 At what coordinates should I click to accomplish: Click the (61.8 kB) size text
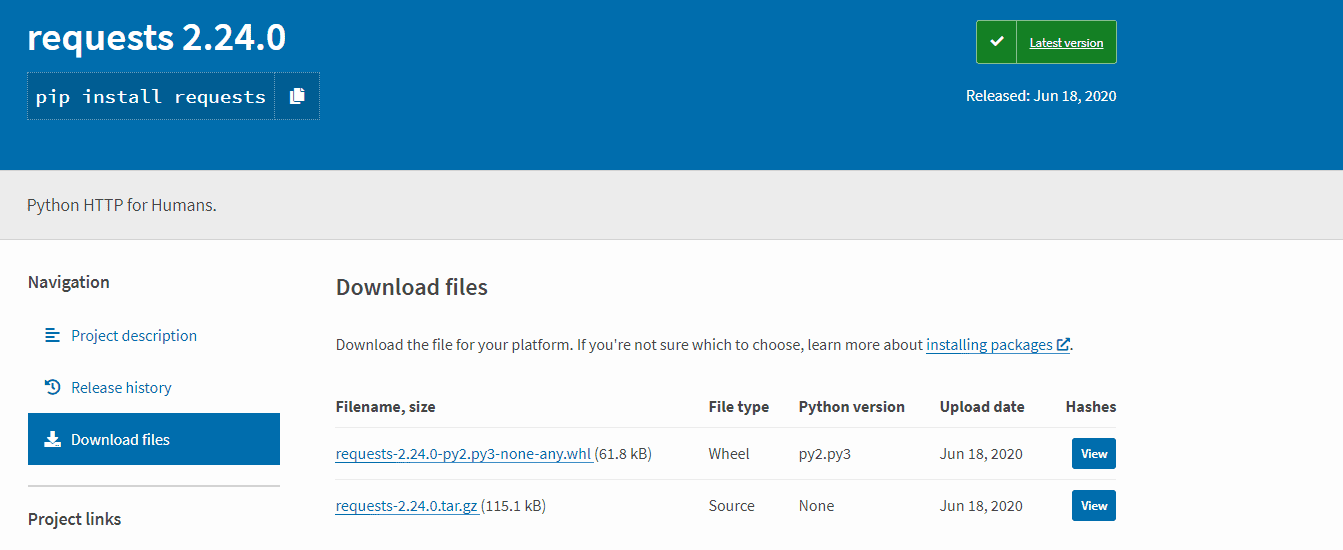pos(624,454)
